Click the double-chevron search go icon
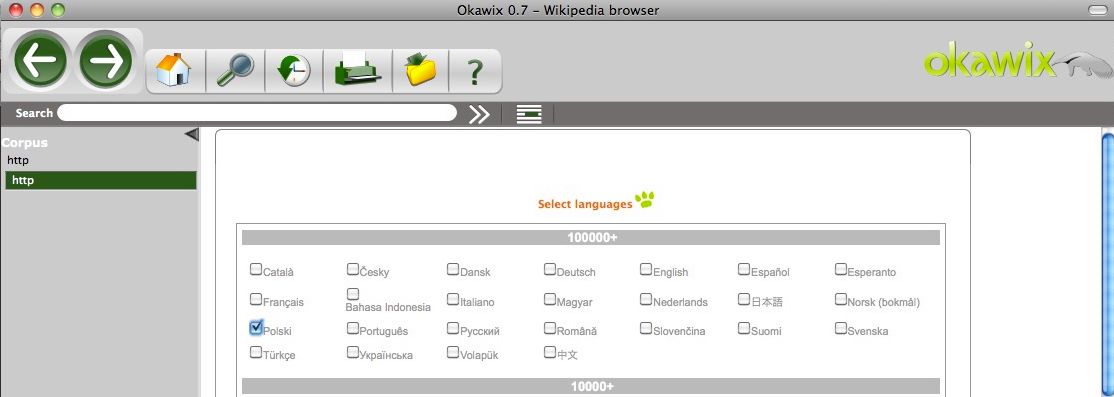1114x397 pixels. 480,114
